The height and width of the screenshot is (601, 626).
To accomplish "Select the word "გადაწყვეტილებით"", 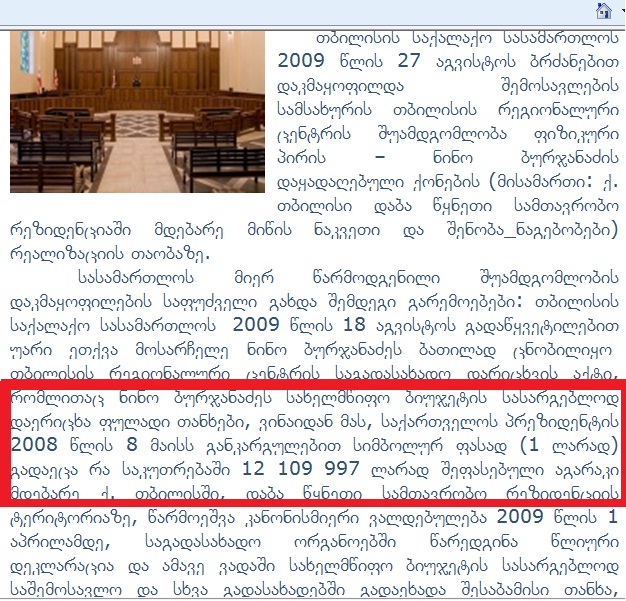I will click(542, 327).
